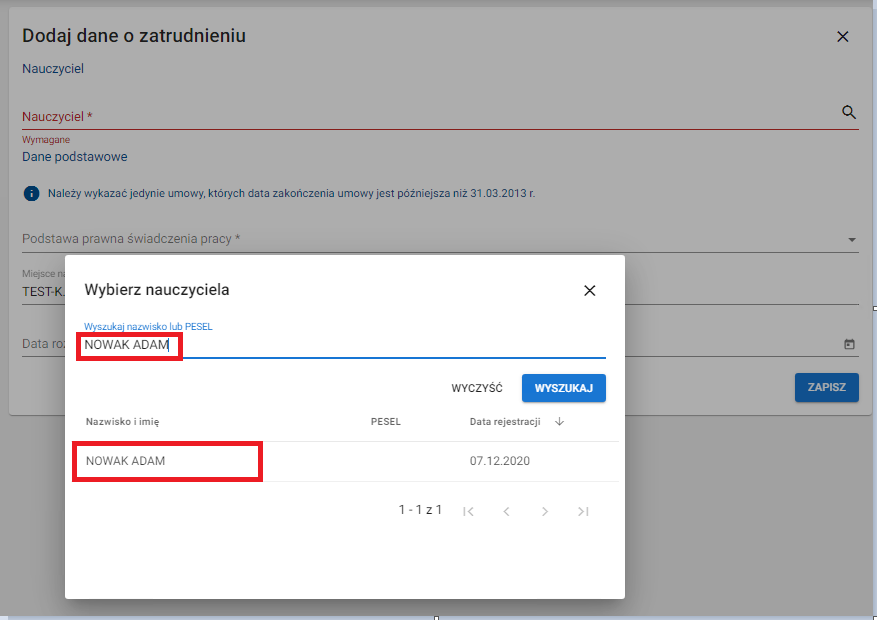This screenshot has height=620, width=877.
Task: Click the search field containing NOWAK ADAM
Action: click(340, 345)
